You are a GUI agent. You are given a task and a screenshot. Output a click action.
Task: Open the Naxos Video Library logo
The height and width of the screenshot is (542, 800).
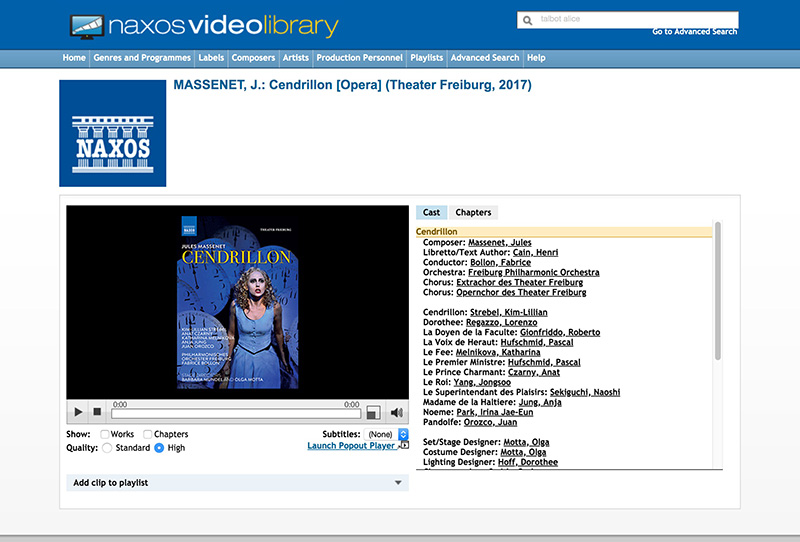(x=204, y=25)
